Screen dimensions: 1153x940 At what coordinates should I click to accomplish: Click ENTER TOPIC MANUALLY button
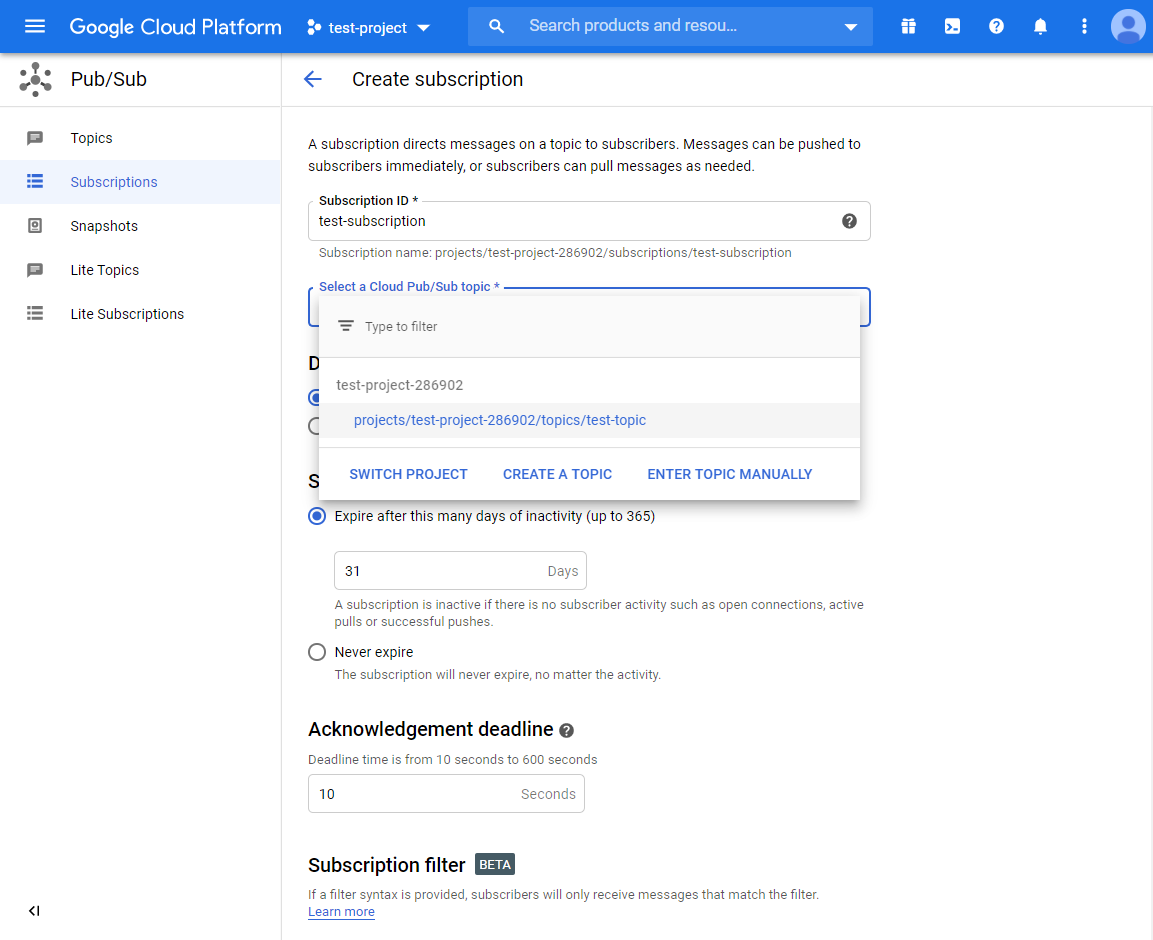pyautogui.click(x=729, y=474)
